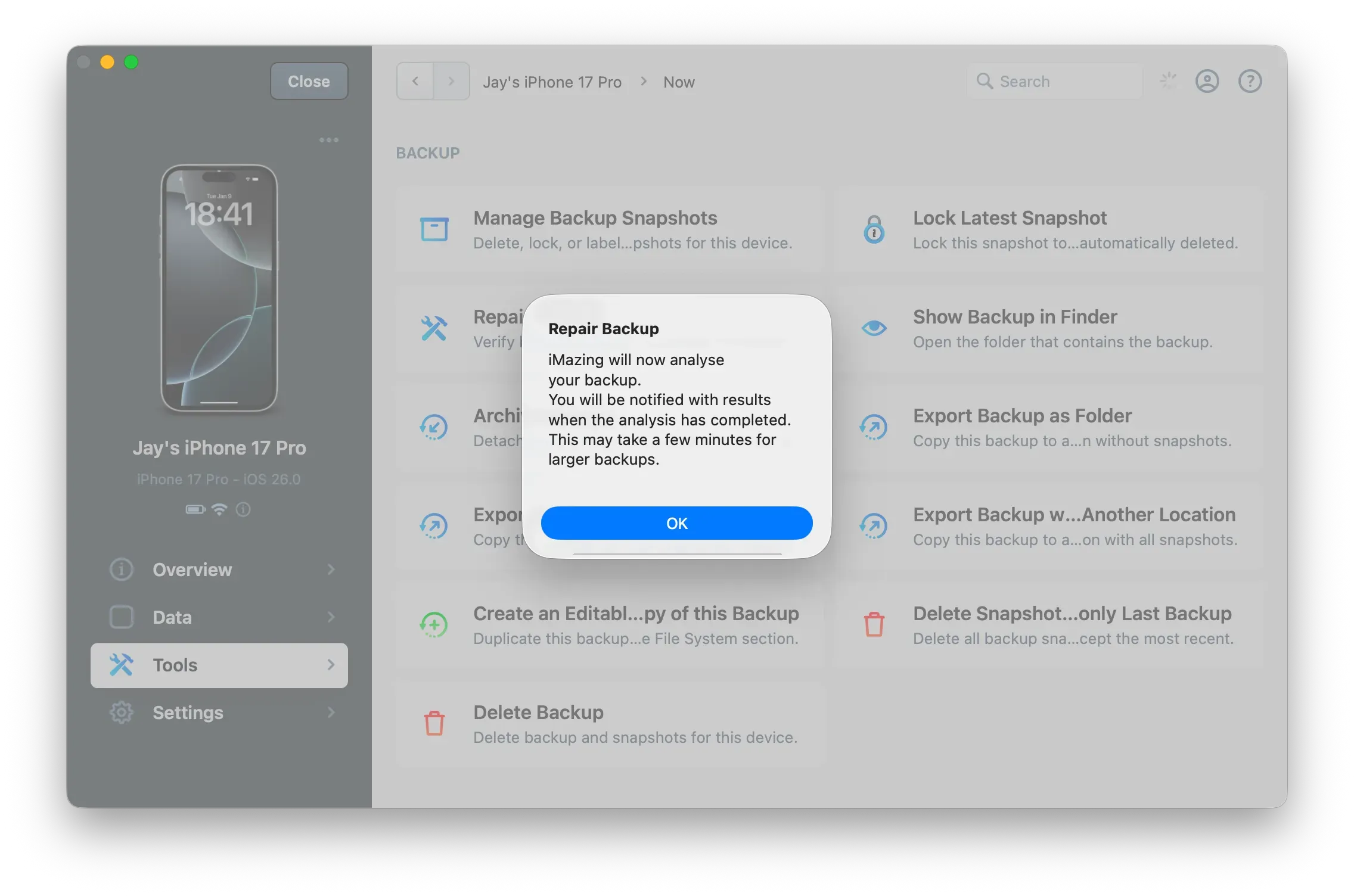Click the Close button
Image resolution: width=1354 pixels, height=896 pixels.
tap(309, 81)
